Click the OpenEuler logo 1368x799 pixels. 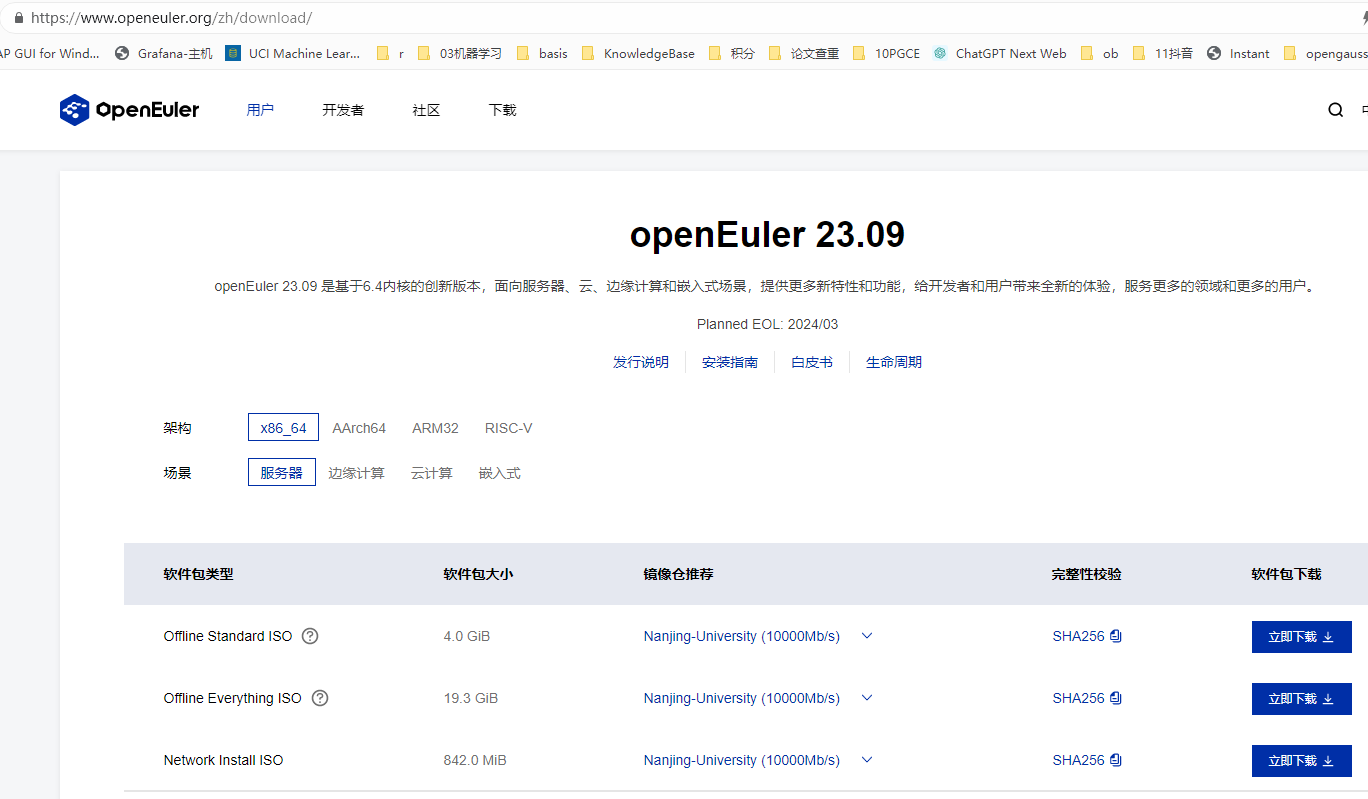pyautogui.click(x=129, y=110)
